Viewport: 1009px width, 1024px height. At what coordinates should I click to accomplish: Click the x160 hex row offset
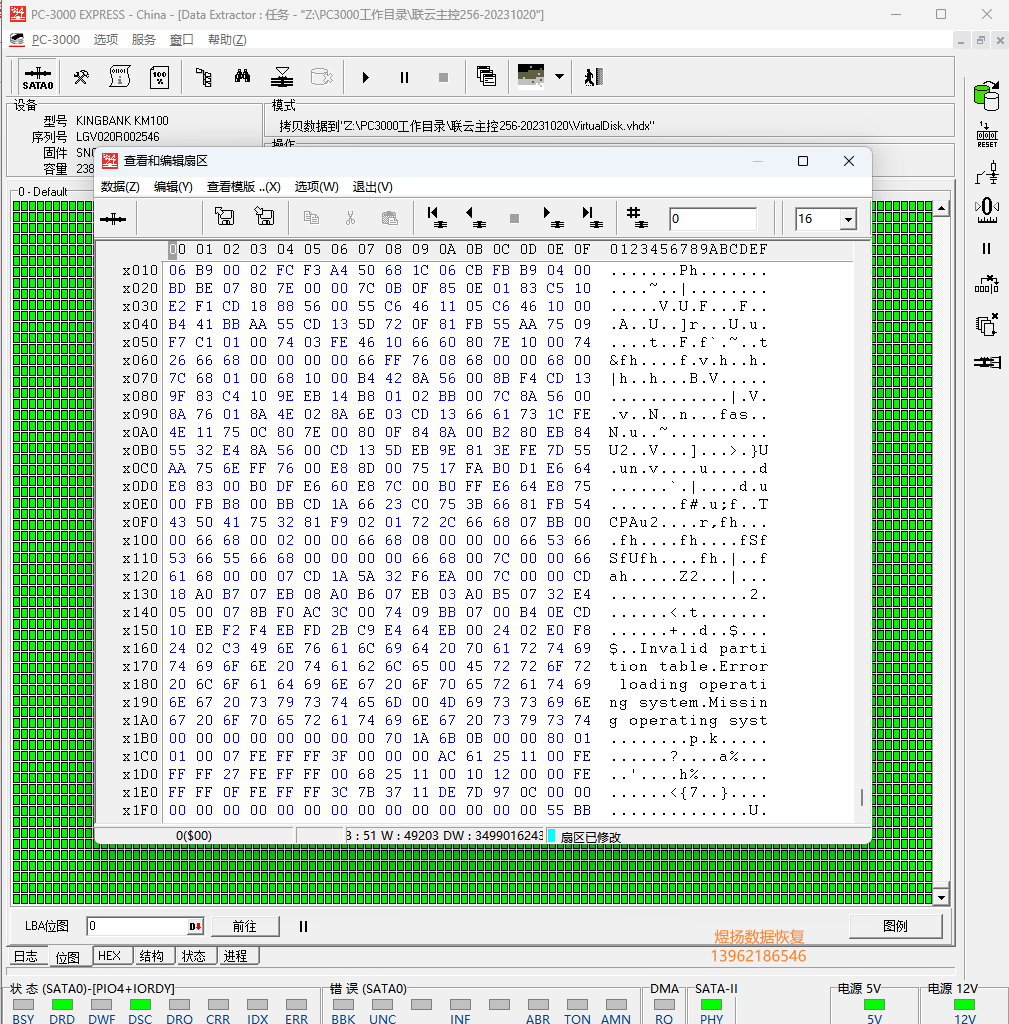coord(140,648)
